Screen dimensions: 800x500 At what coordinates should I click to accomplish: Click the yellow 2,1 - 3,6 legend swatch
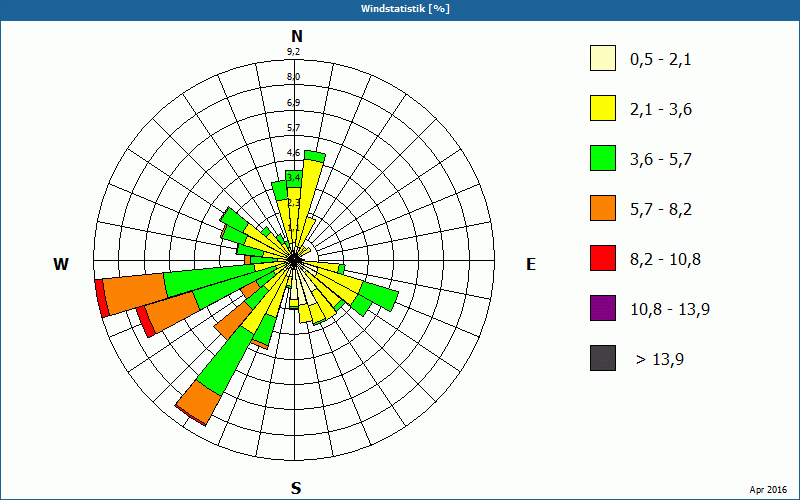[603, 108]
